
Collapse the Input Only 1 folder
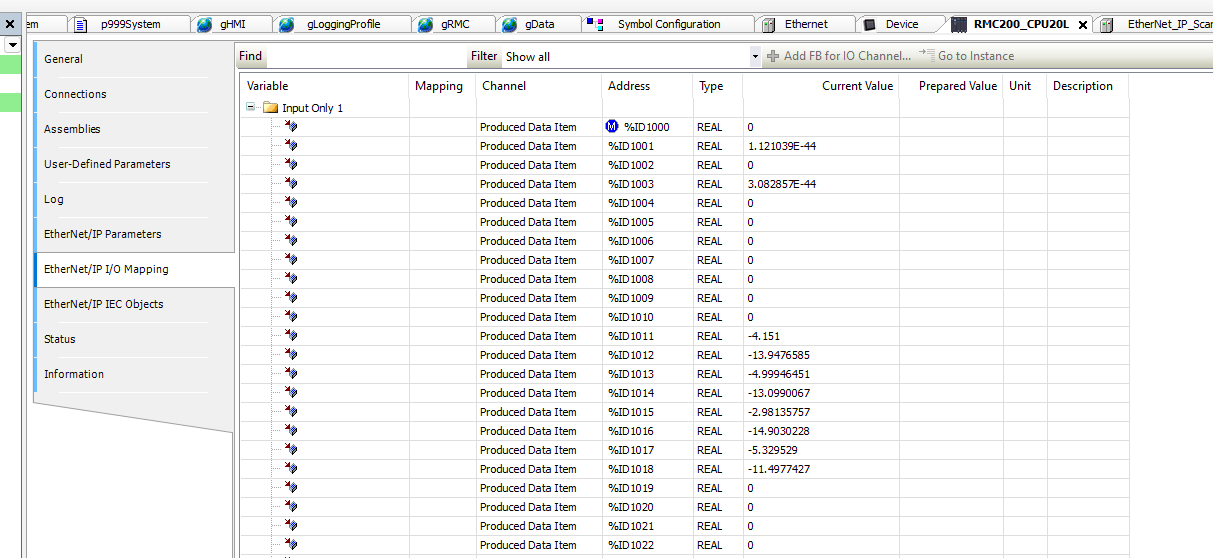click(x=250, y=108)
